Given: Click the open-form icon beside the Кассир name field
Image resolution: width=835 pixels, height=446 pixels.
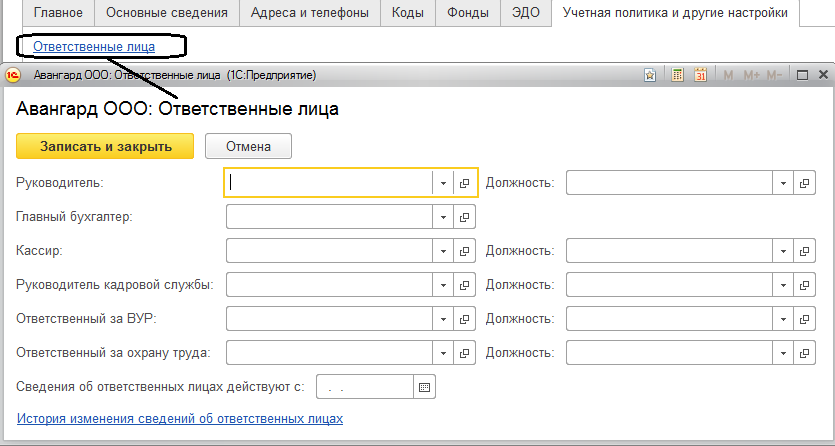Looking at the screenshot, I should coord(464,250).
